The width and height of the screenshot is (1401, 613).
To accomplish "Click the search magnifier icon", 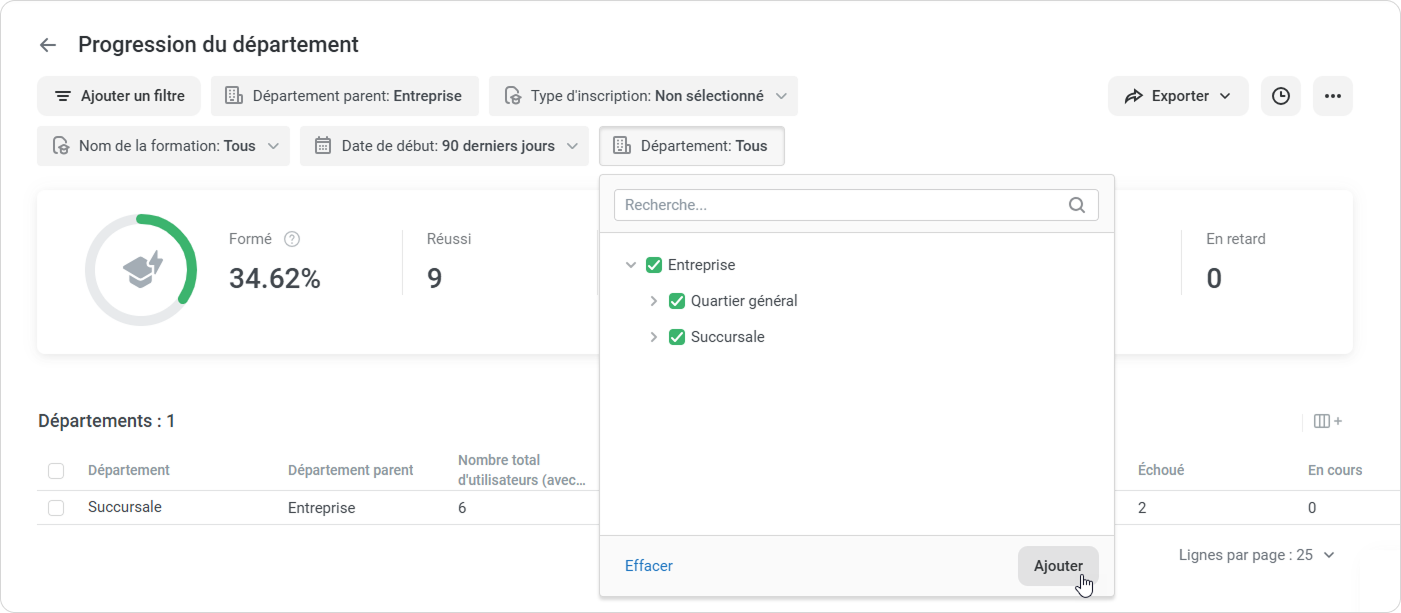I will click(x=1077, y=205).
